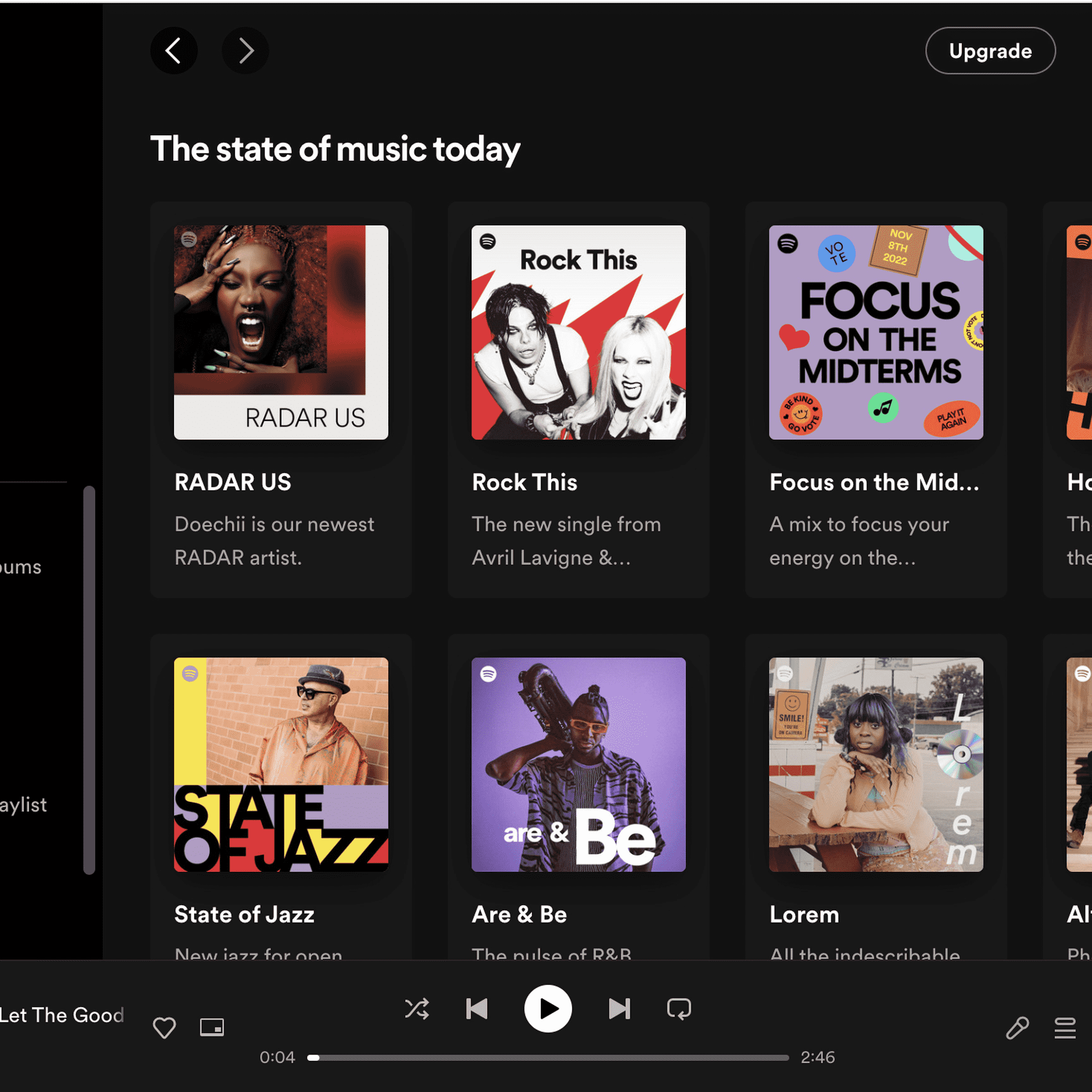Click the 0:04 elapsed time label
This screenshot has height=1092, width=1092.
pyautogui.click(x=277, y=1057)
